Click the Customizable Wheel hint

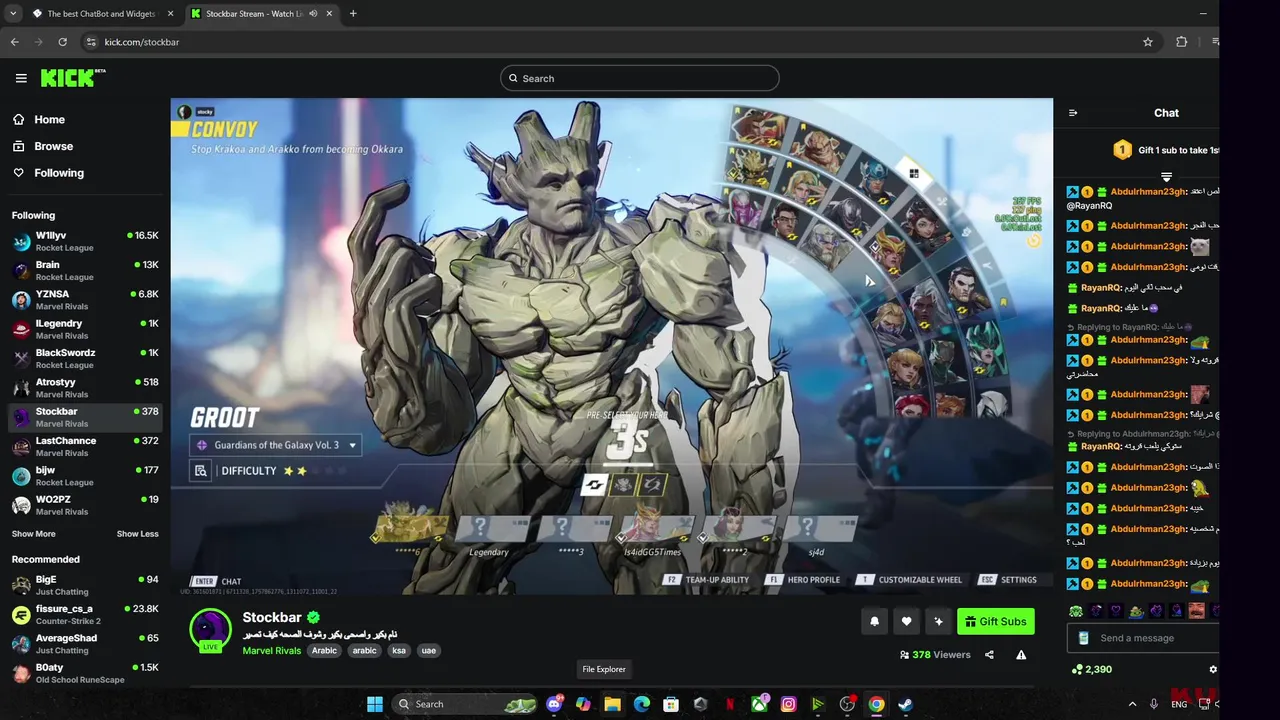click(909, 580)
